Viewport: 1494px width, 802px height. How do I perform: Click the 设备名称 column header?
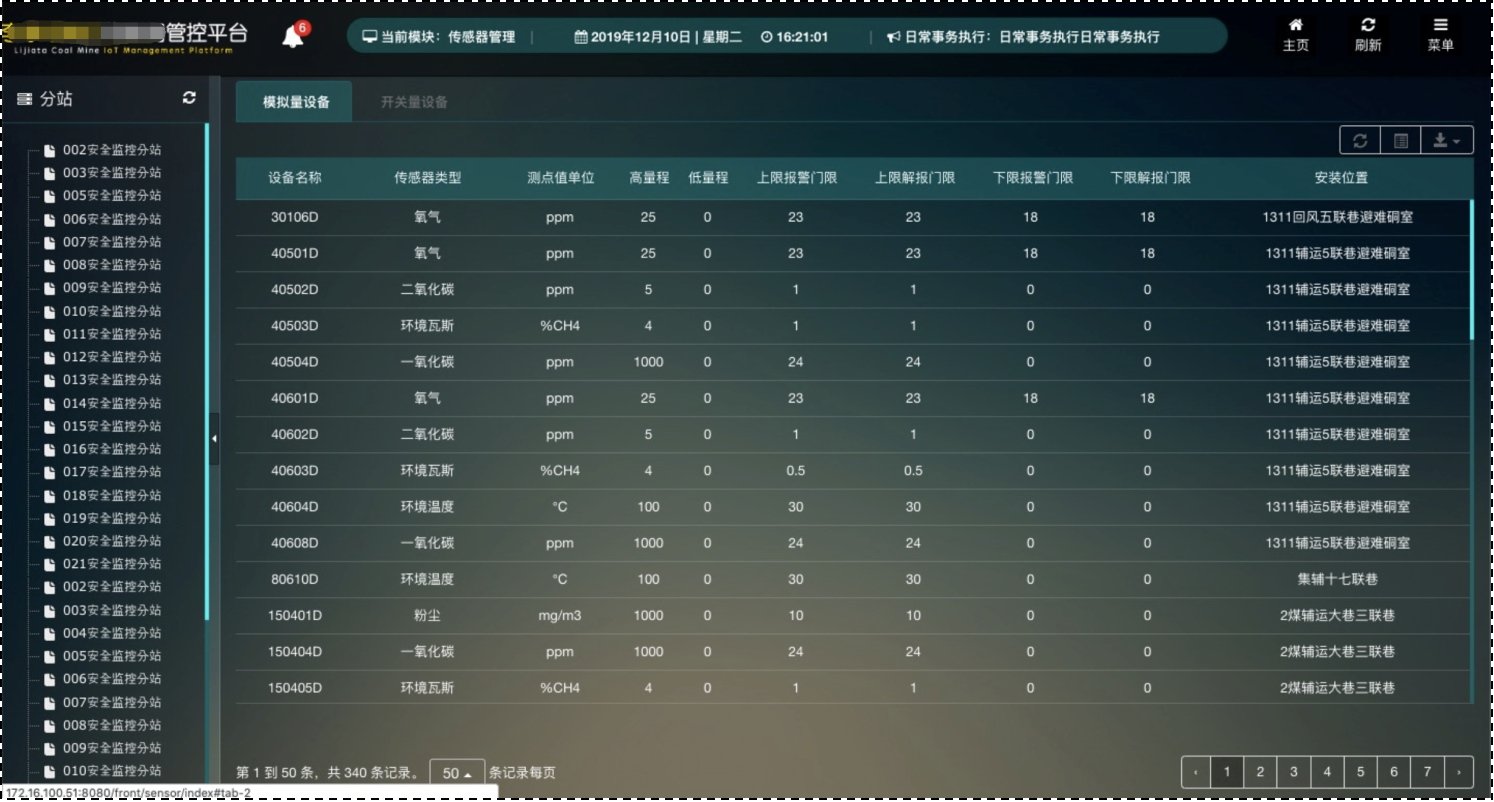[295, 178]
